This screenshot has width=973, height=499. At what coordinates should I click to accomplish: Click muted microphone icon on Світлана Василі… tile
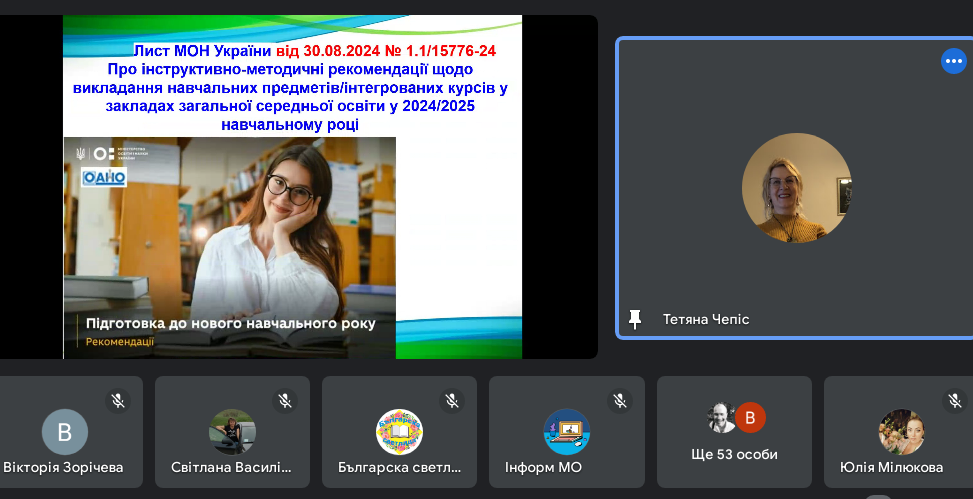click(x=285, y=401)
